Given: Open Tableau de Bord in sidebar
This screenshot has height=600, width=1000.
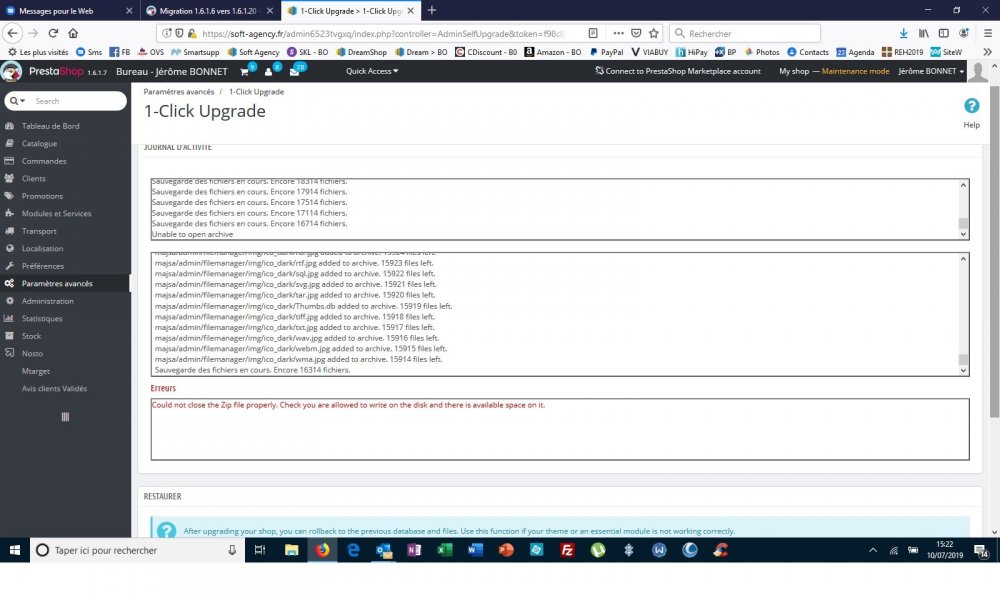Looking at the screenshot, I should click(x=50, y=126).
